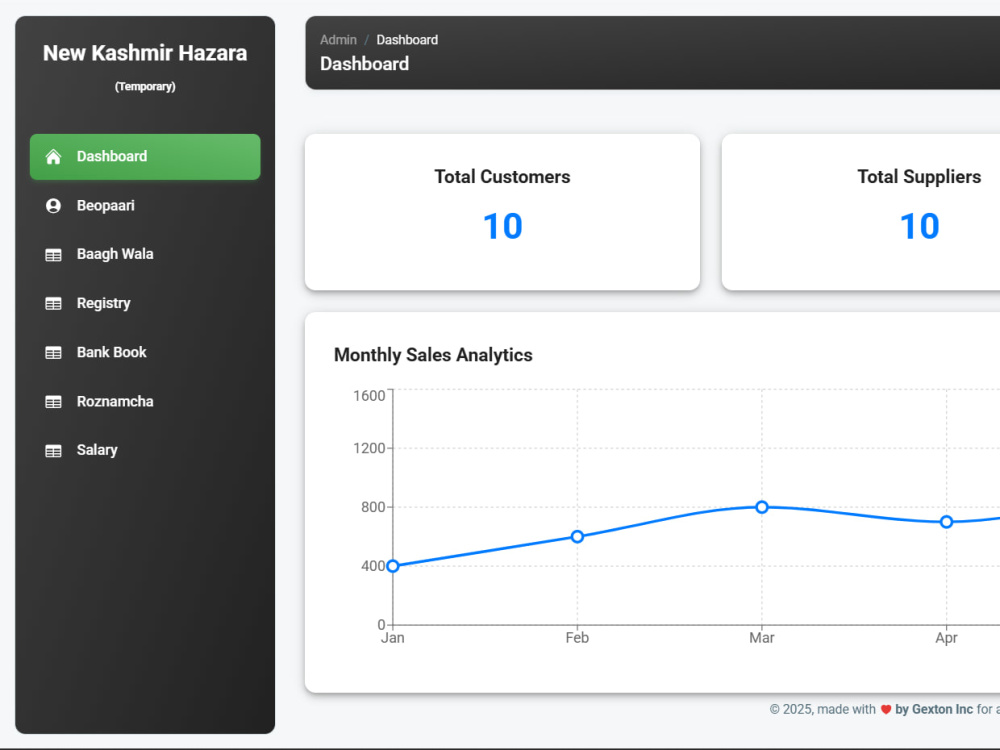This screenshot has width=1000, height=750.
Task: Click the Admin breadcrumb link
Action: (338, 40)
